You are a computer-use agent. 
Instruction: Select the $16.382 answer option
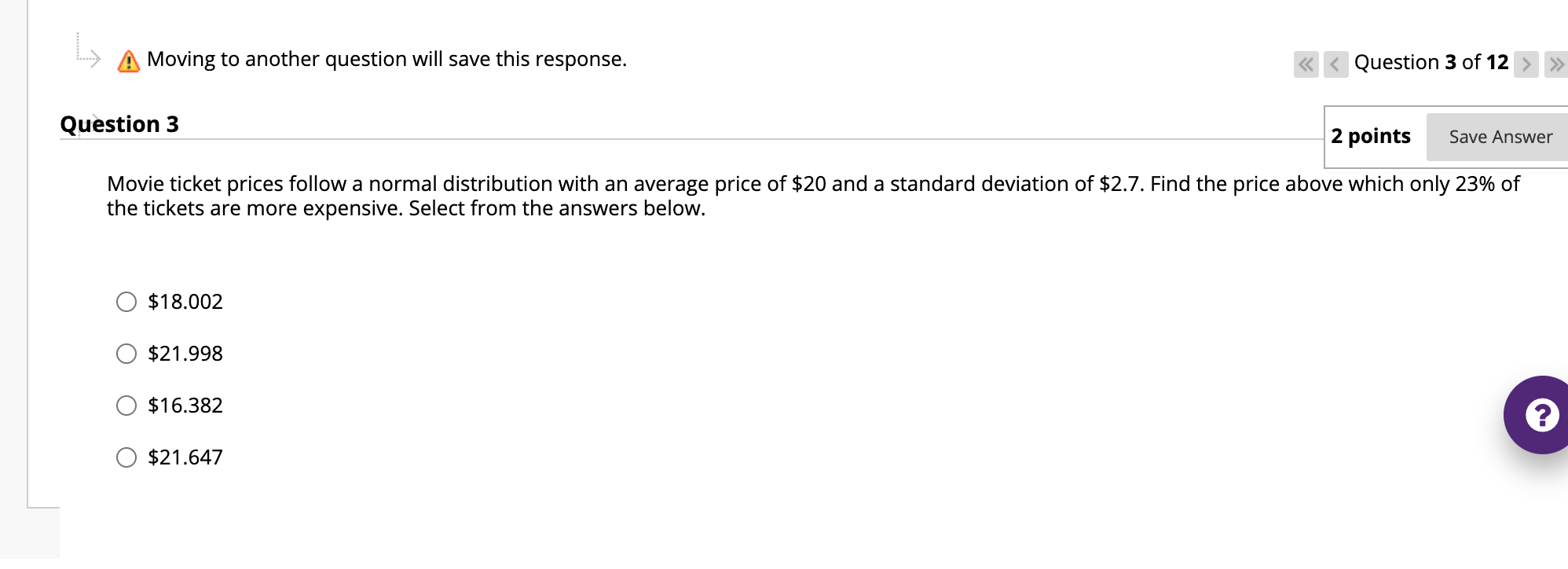pos(126,405)
